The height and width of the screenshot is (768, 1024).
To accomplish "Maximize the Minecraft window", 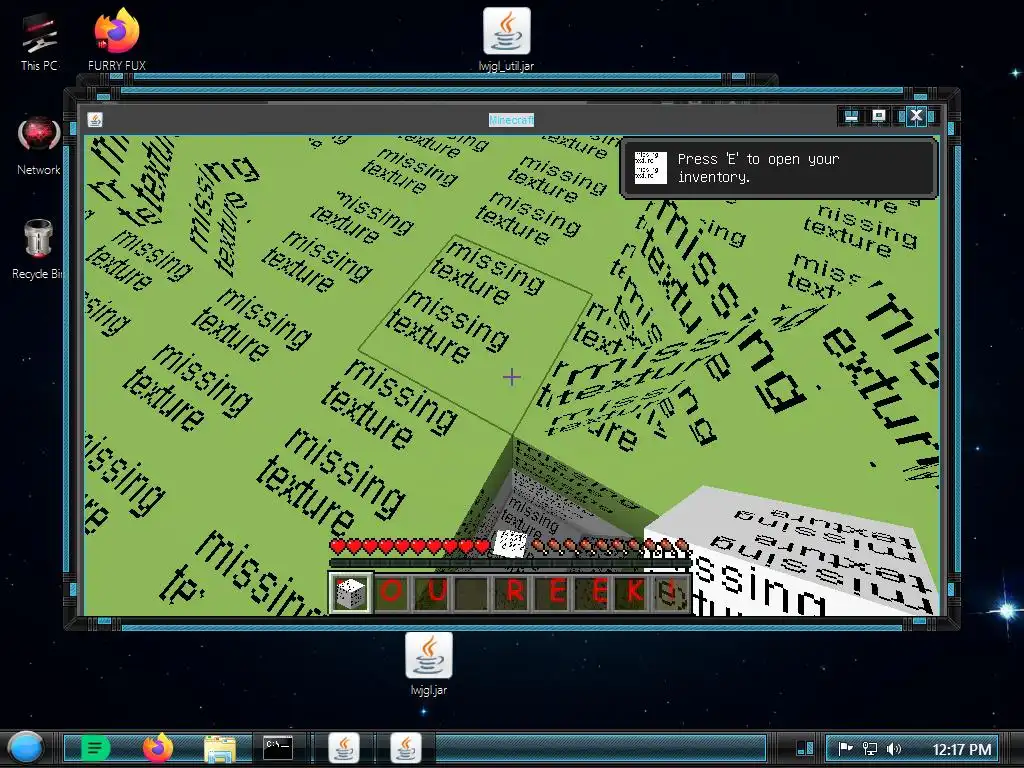I will tap(879, 116).
